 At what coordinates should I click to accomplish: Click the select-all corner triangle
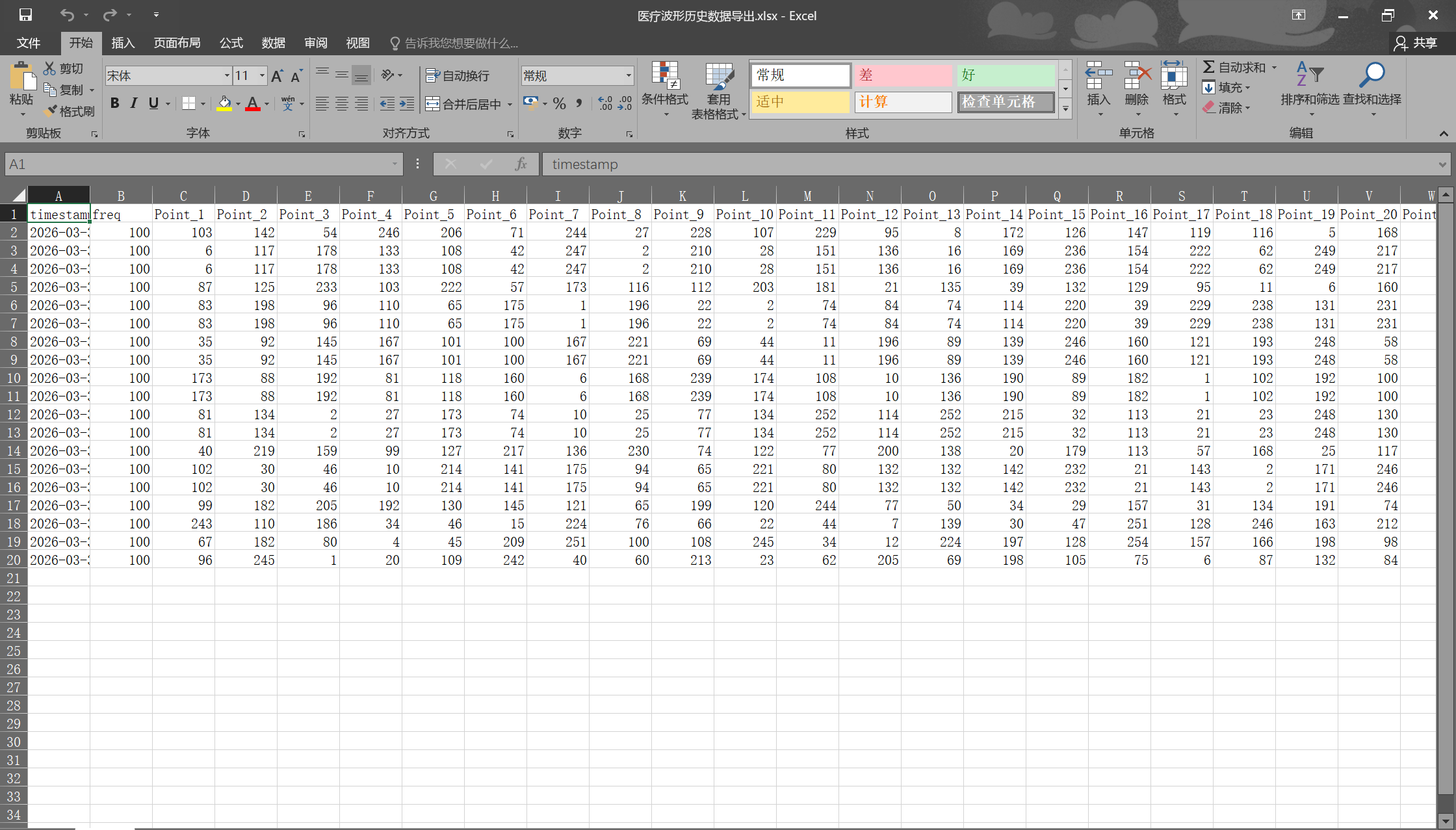19,195
